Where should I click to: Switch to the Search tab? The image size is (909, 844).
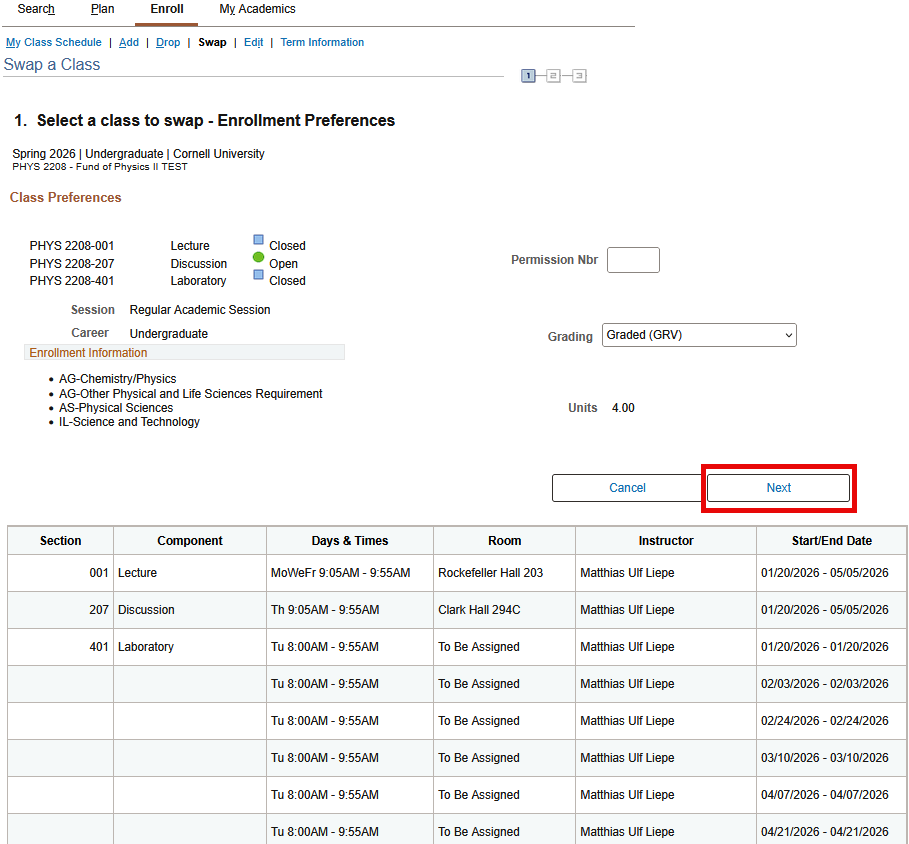click(x=35, y=9)
